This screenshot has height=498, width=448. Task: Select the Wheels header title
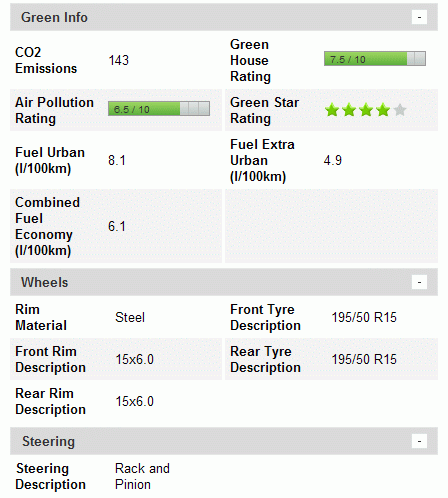45,282
